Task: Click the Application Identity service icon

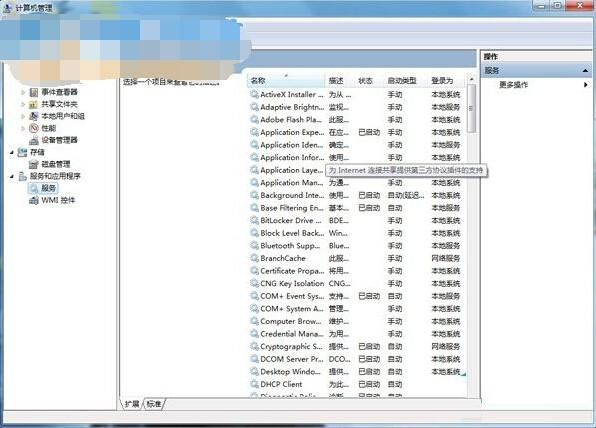Action: [254, 144]
